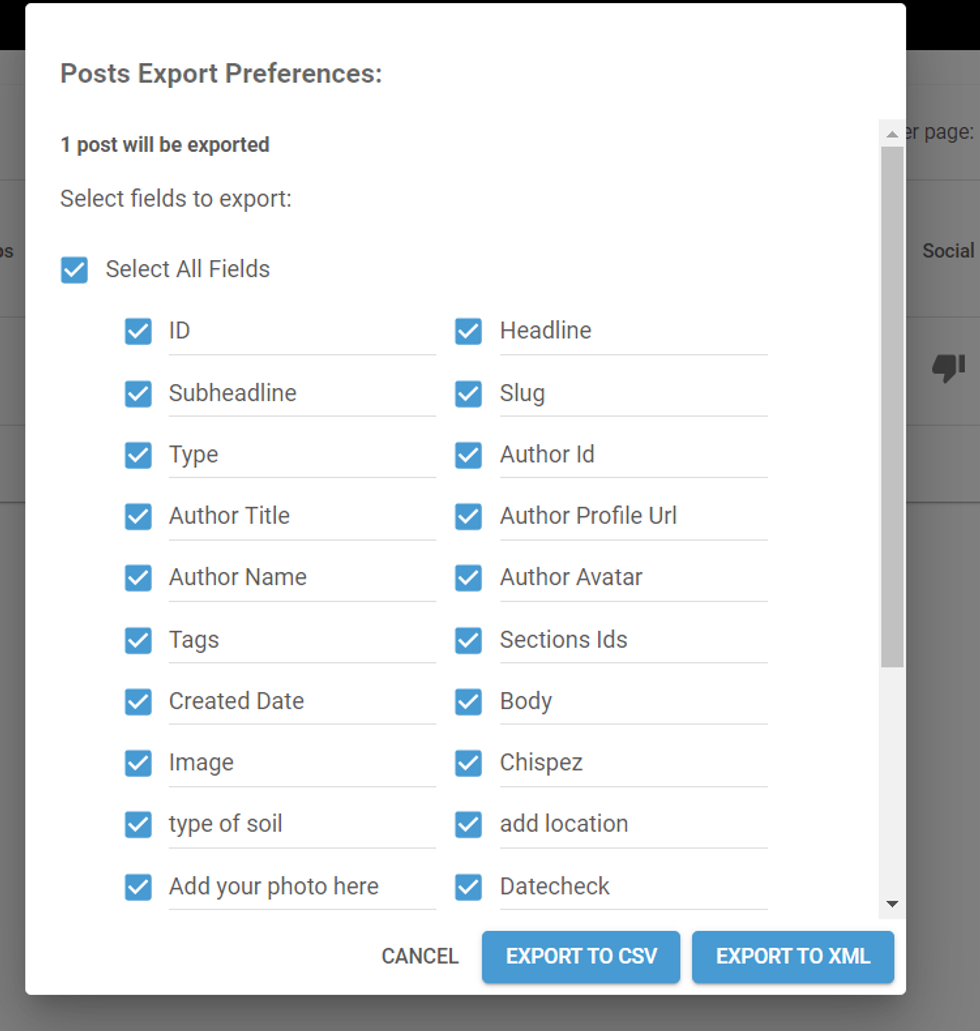Disable the type of soil field
980x1031 pixels.
(x=138, y=824)
